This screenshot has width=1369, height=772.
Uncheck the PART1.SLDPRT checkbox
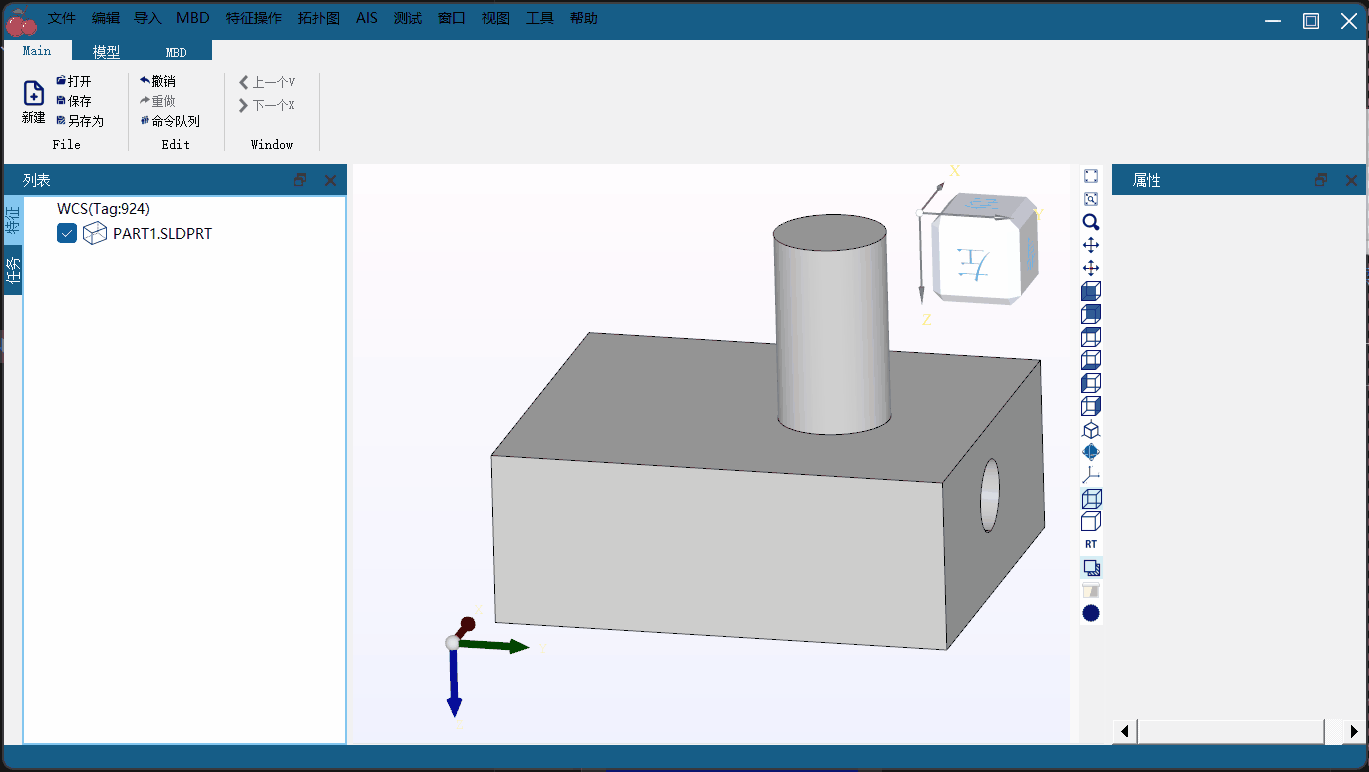tap(67, 234)
